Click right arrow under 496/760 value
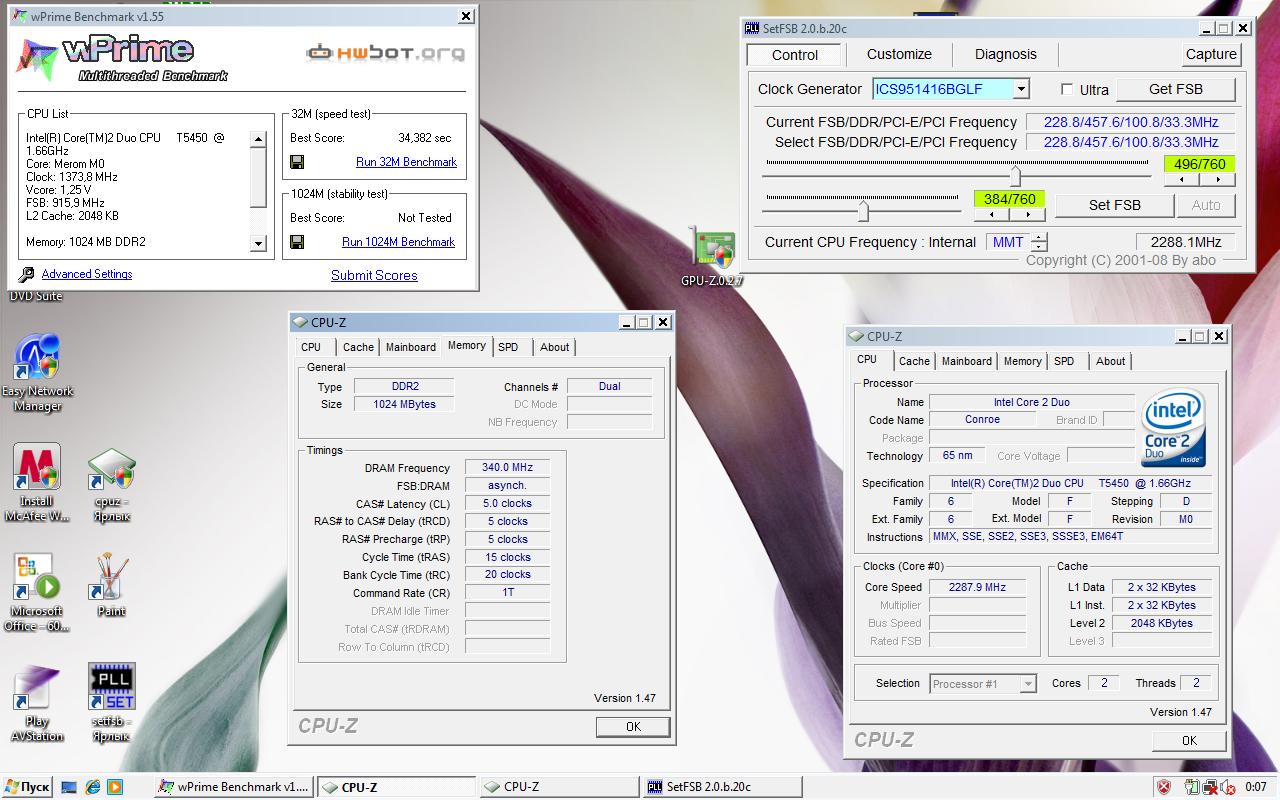The width and height of the screenshot is (1280, 800). pyautogui.click(x=1217, y=180)
